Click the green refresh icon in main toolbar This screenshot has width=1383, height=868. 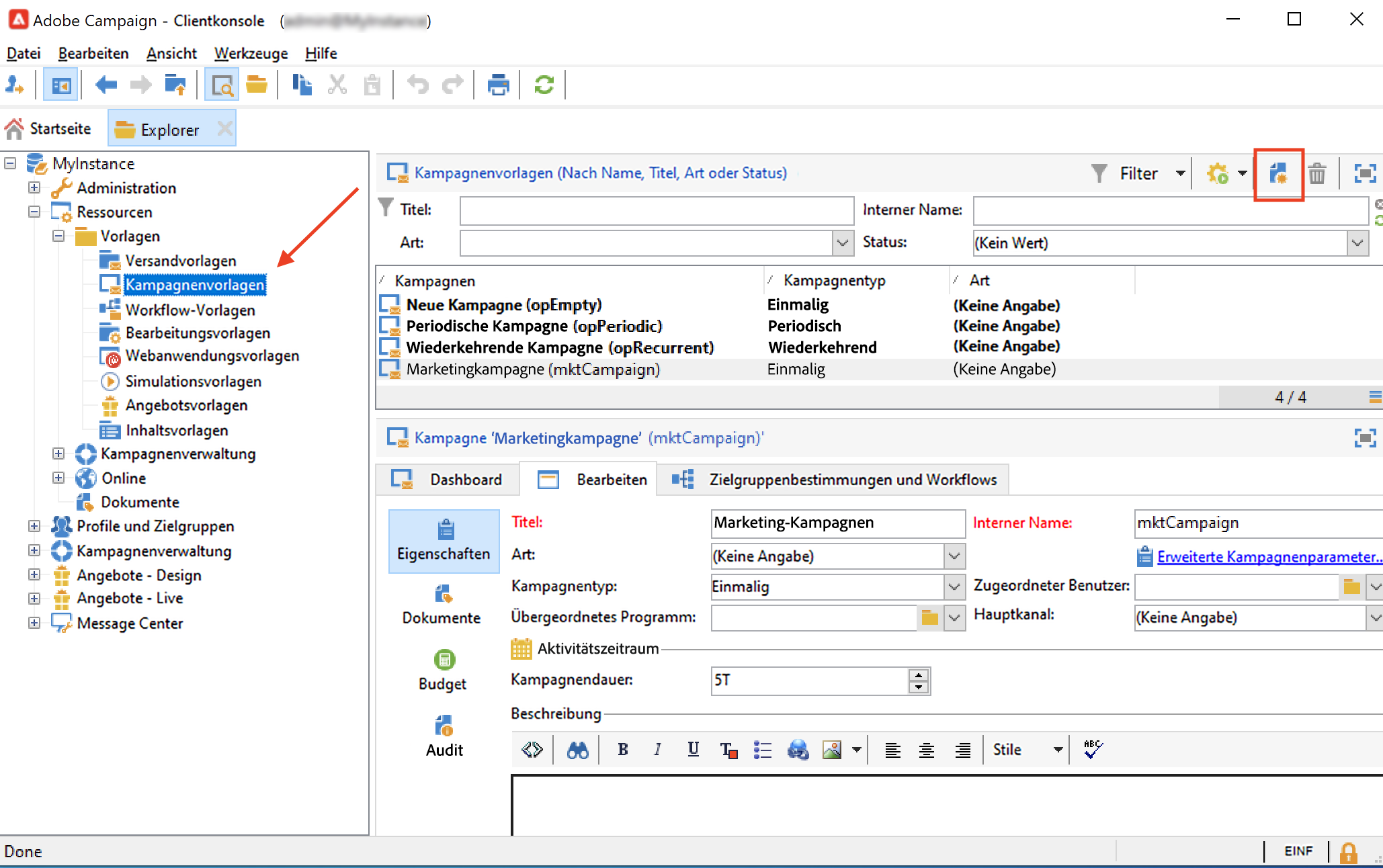click(x=544, y=85)
